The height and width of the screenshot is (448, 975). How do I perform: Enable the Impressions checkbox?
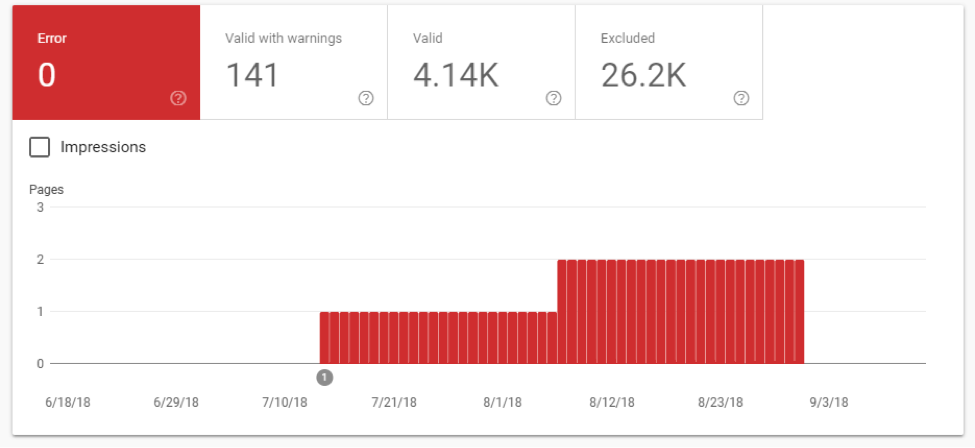(x=40, y=147)
